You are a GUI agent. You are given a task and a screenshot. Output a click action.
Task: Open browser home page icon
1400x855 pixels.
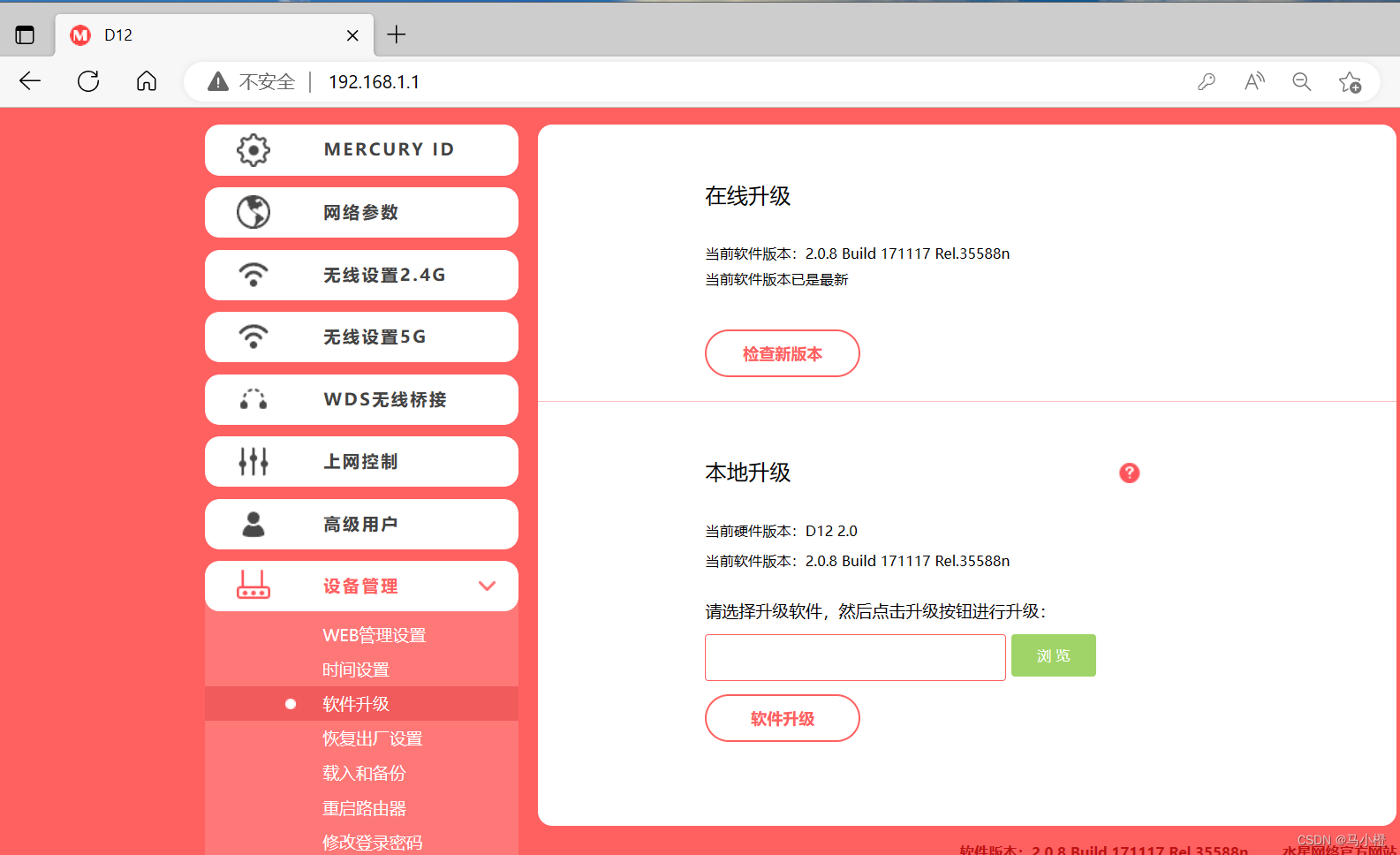click(147, 81)
